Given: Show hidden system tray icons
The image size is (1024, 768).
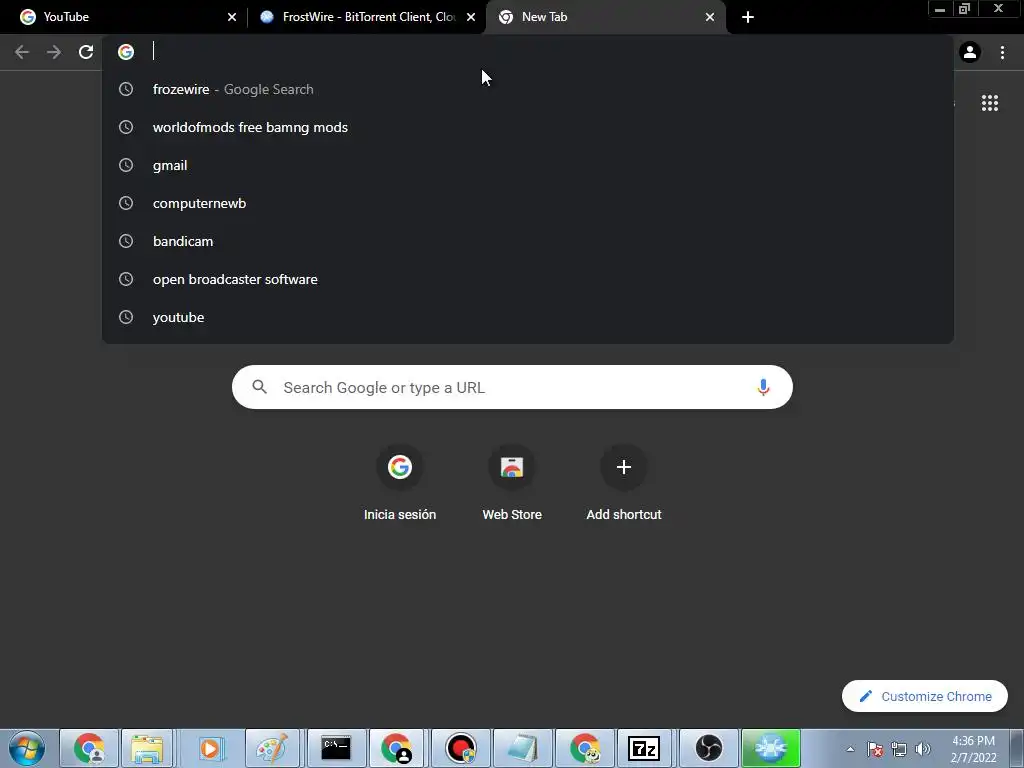Looking at the screenshot, I should pyautogui.click(x=850, y=749).
